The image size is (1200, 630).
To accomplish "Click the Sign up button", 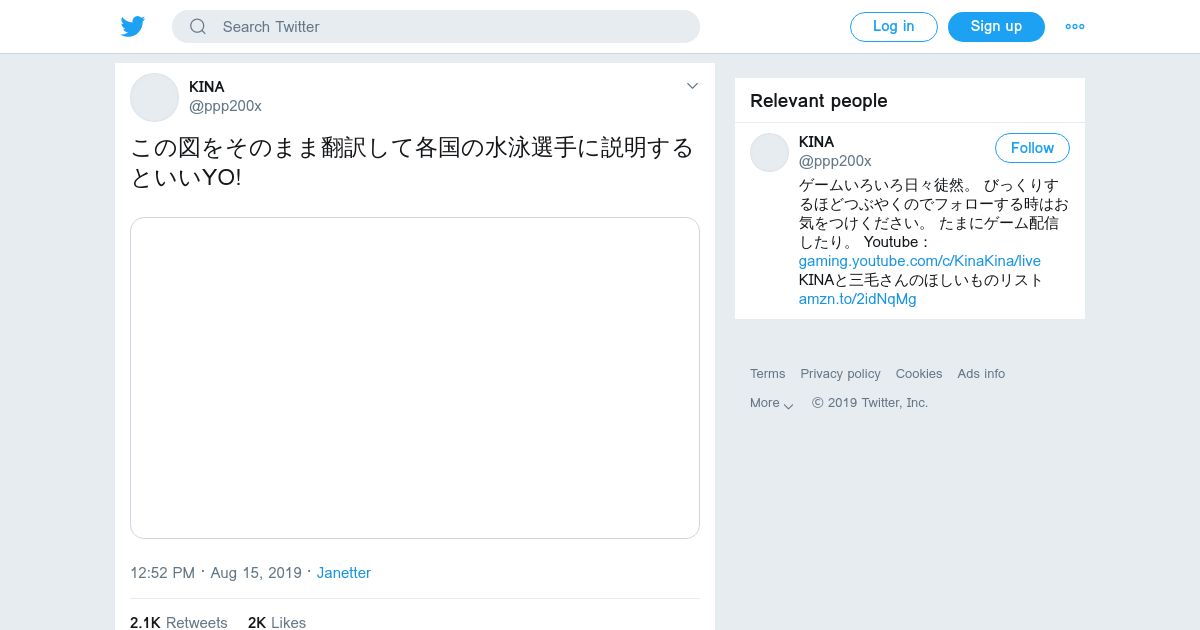I will [996, 27].
